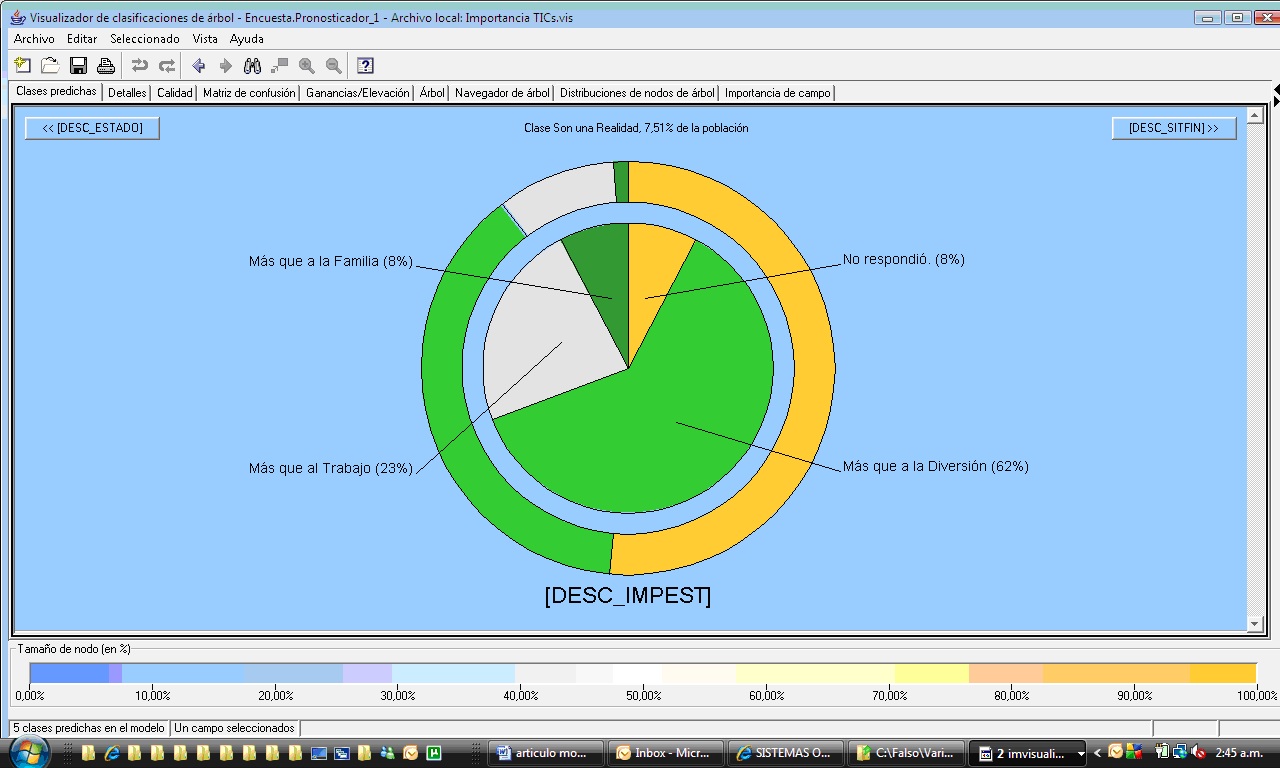This screenshot has height=768, width=1280.
Task: Open the Seleccionado menu
Action: point(145,39)
